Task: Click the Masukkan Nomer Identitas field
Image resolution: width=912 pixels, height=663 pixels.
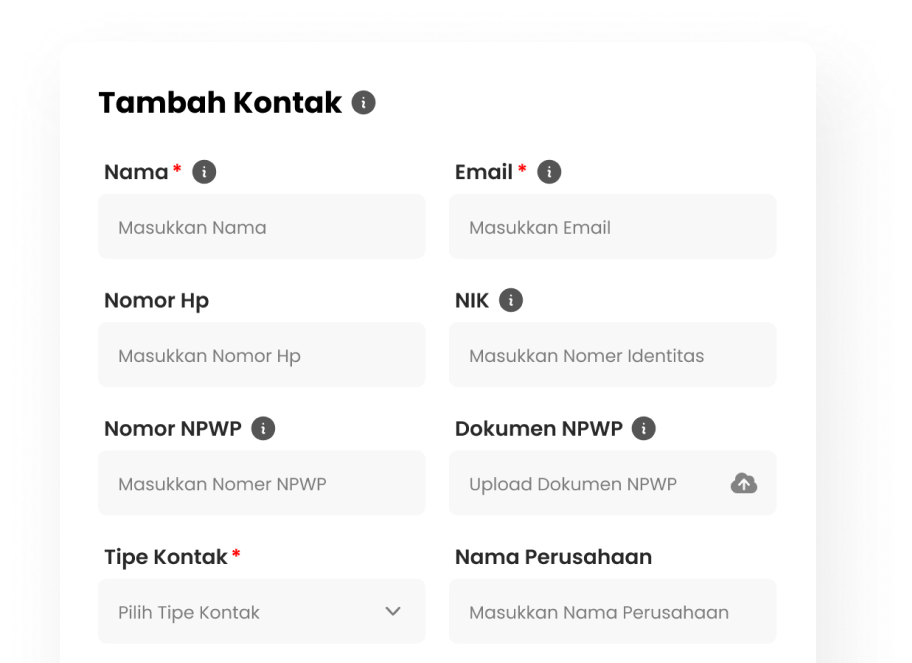Action: click(x=612, y=355)
